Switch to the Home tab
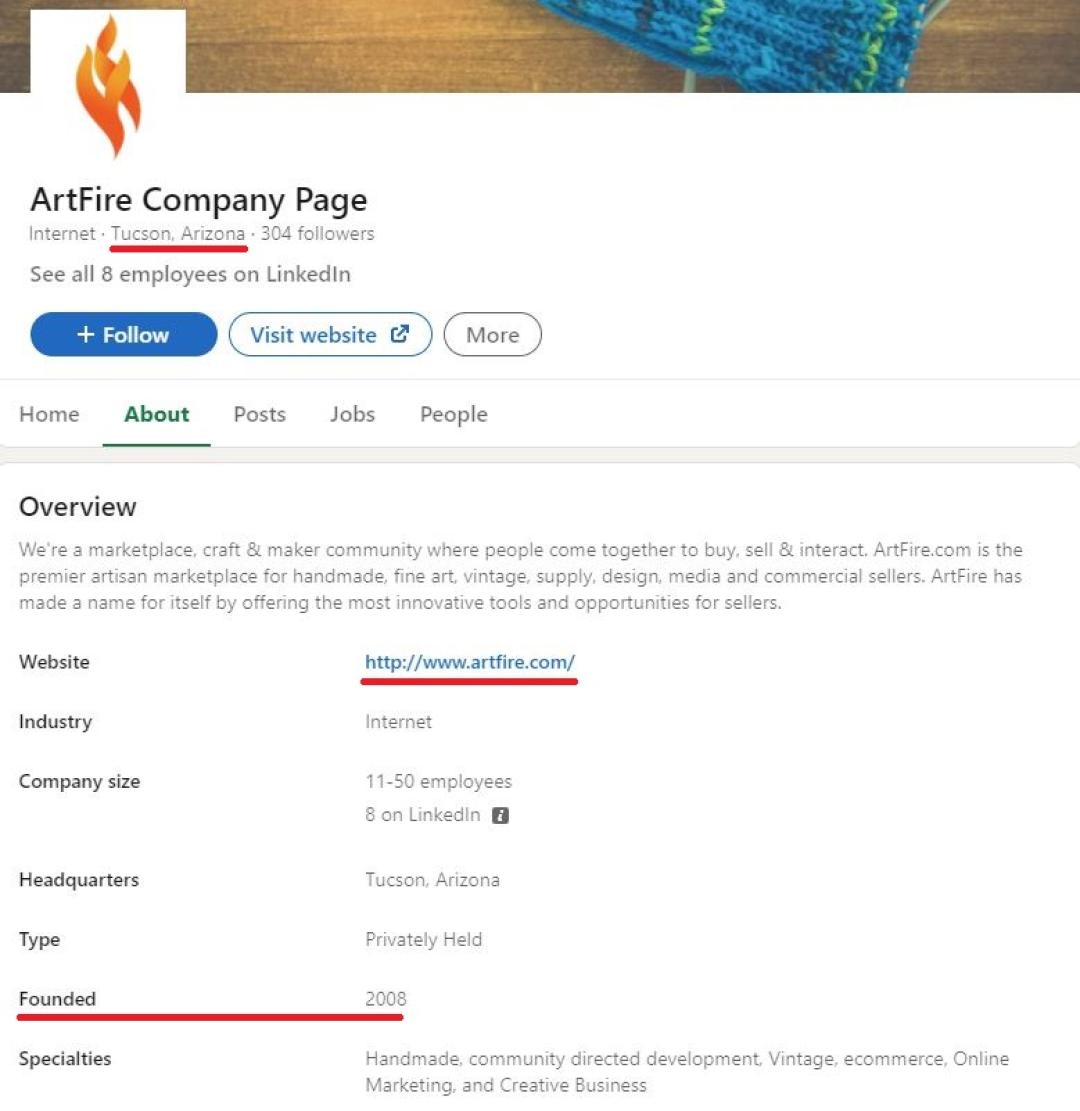Screen dimensions: 1080x1111 tap(49, 414)
